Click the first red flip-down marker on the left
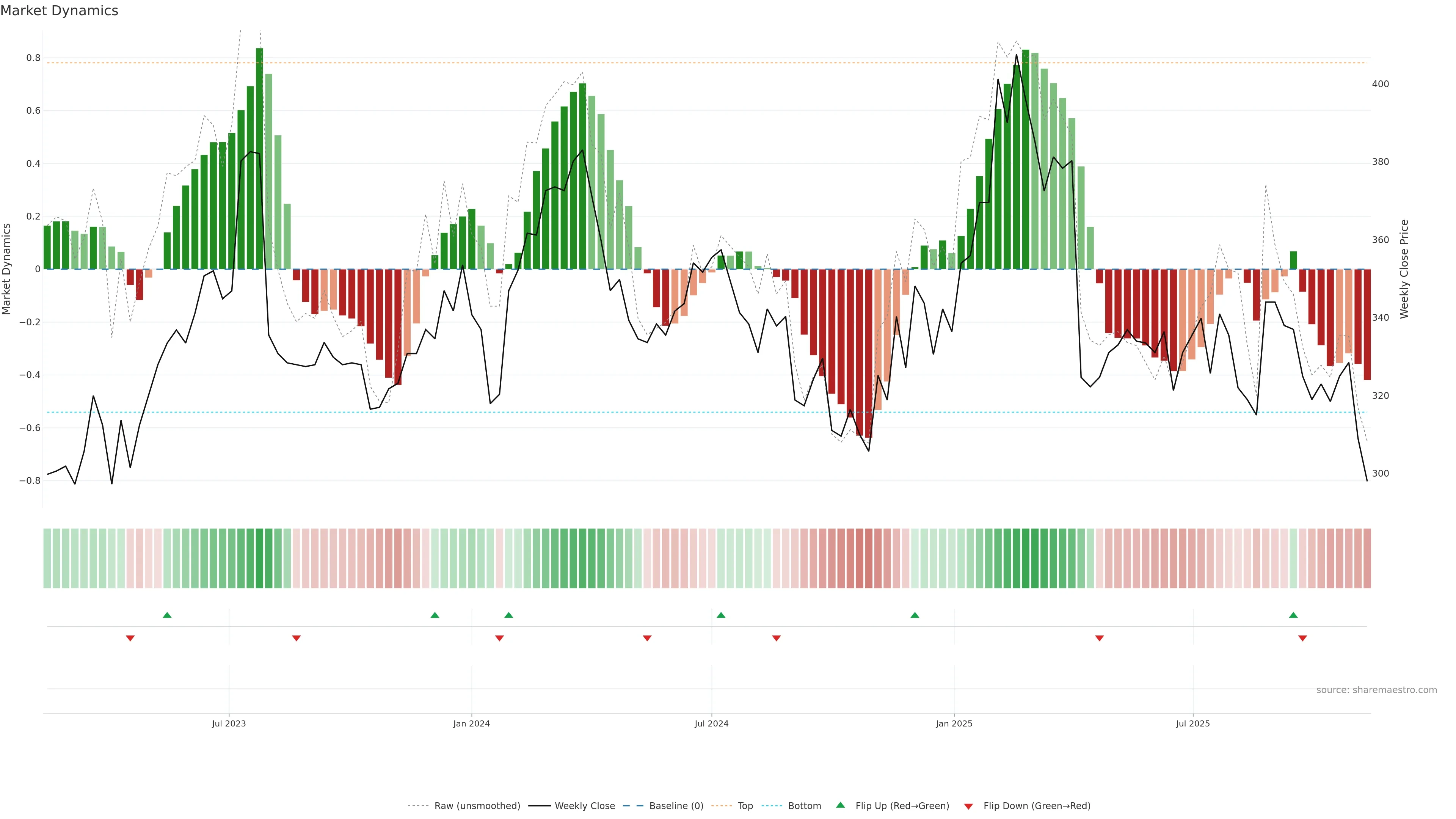The width and height of the screenshot is (1456, 819). coord(130,638)
